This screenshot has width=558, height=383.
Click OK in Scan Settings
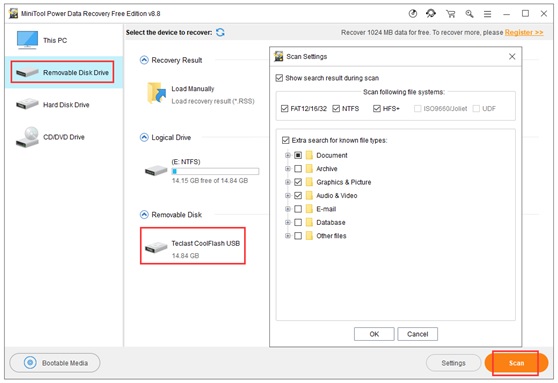tap(374, 334)
